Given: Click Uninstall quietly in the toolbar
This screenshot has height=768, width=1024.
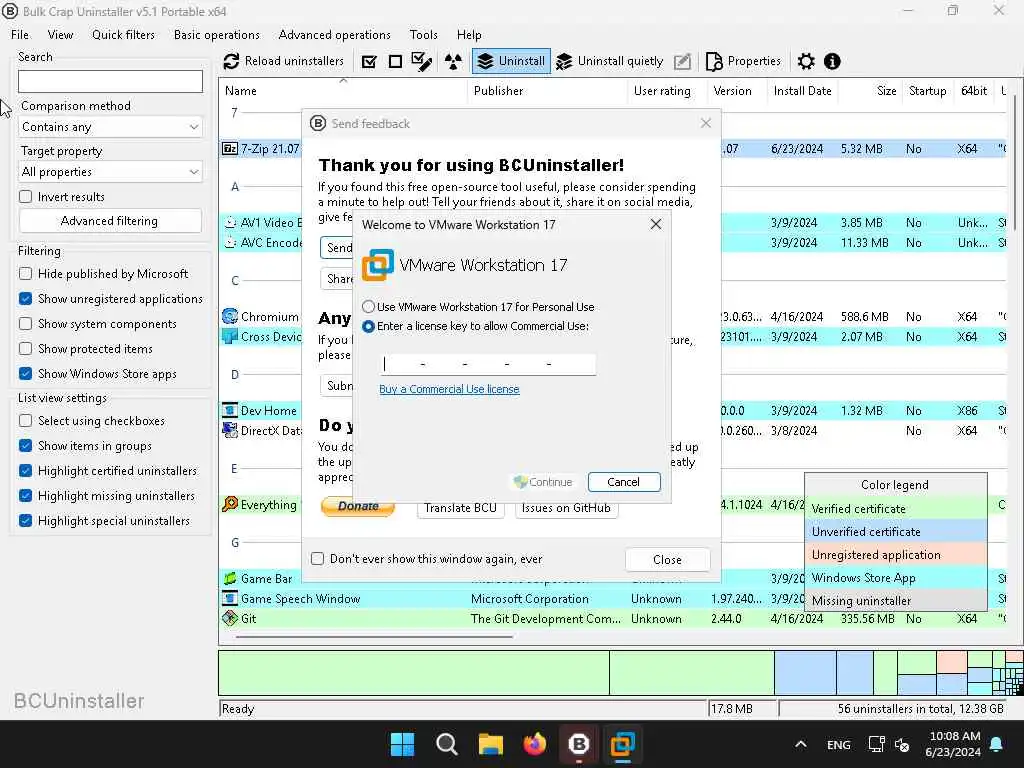Looking at the screenshot, I should [x=609, y=61].
